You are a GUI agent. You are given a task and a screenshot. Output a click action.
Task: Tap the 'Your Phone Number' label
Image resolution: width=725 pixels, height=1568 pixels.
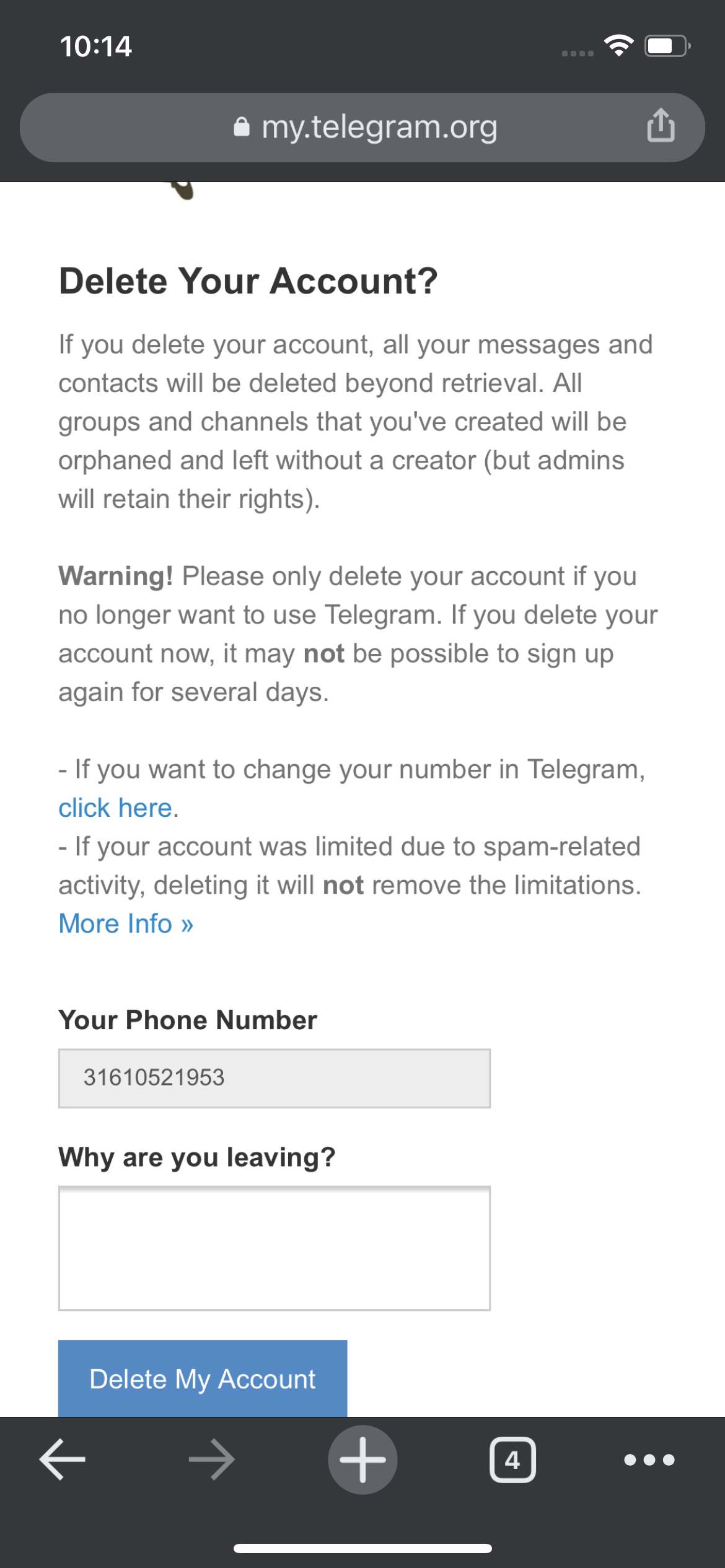(x=188, y=1020)
